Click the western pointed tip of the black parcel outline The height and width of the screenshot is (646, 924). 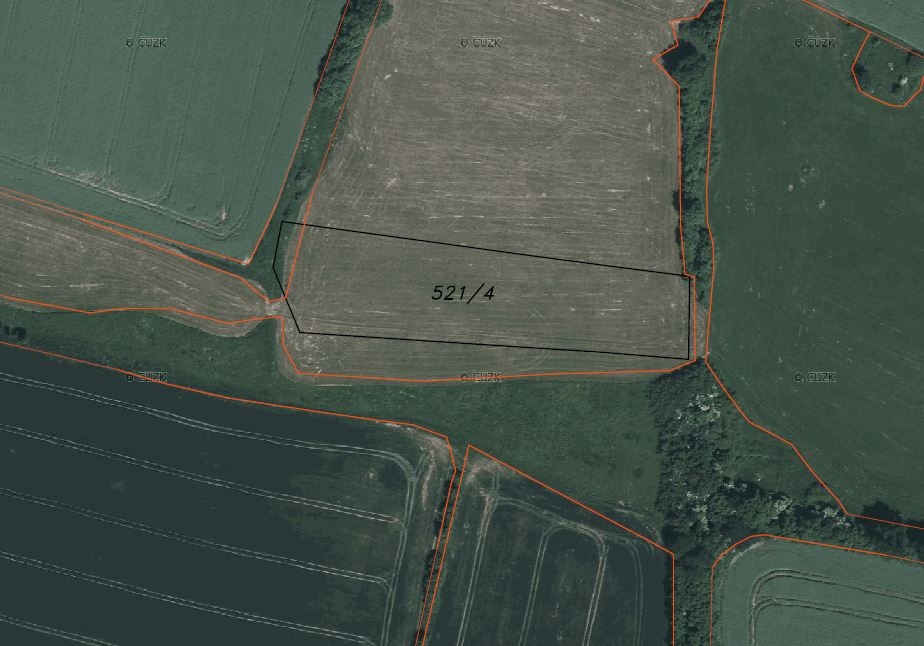[274, 267]
